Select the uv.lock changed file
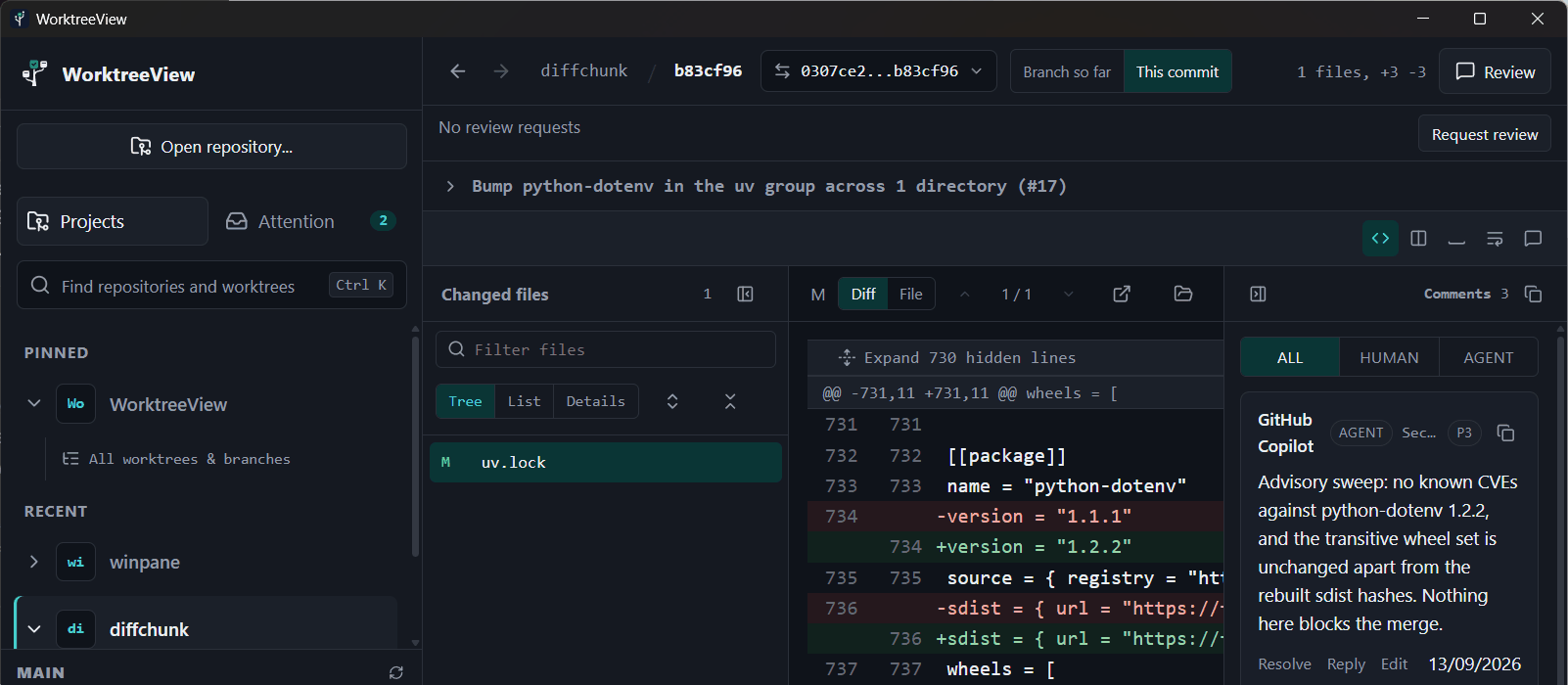This screenshot has height=685, width=1568. pos(606,462)
